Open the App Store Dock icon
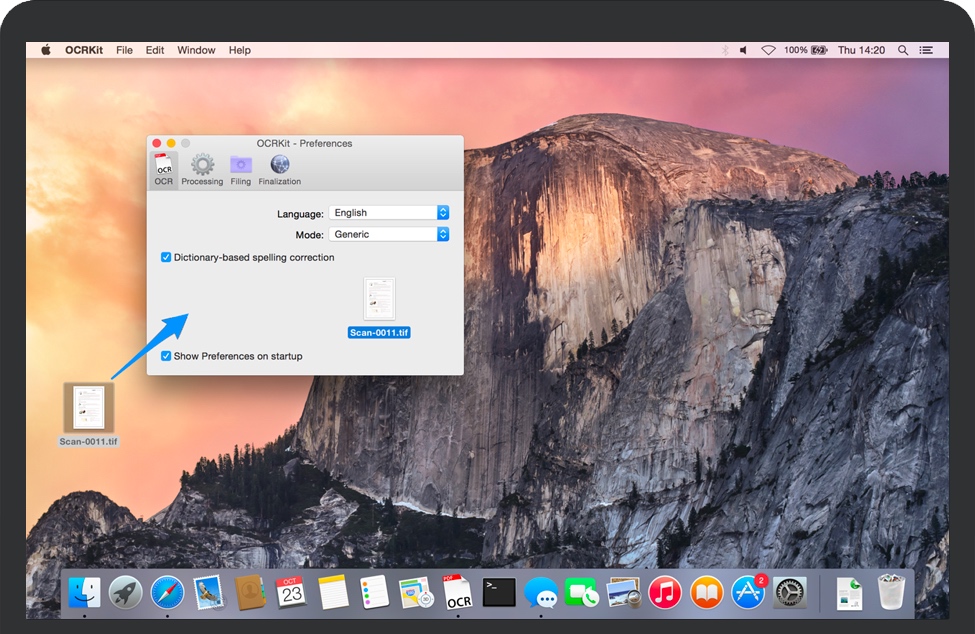The width and height of the screenshot is (975, 634). (x=748, y=592)
